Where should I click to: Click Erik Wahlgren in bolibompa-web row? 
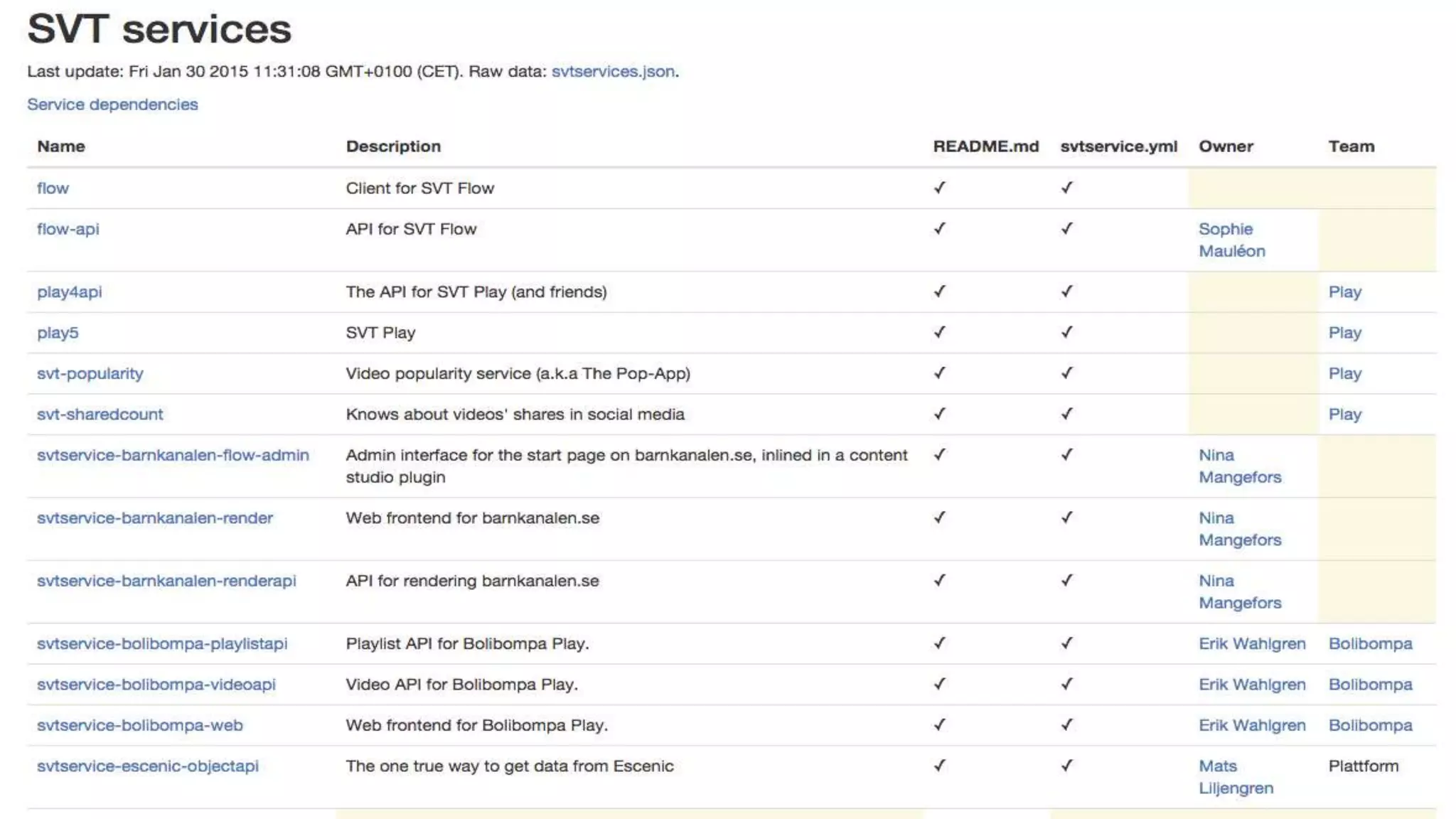click(x=1251, y=726)
